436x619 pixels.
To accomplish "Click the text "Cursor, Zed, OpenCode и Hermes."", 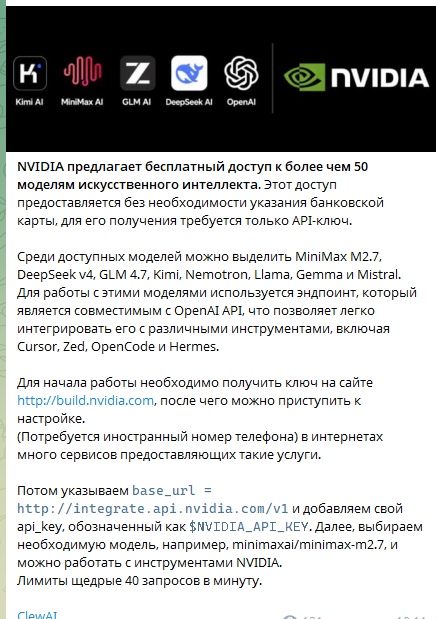I will (x=118, y=347).
